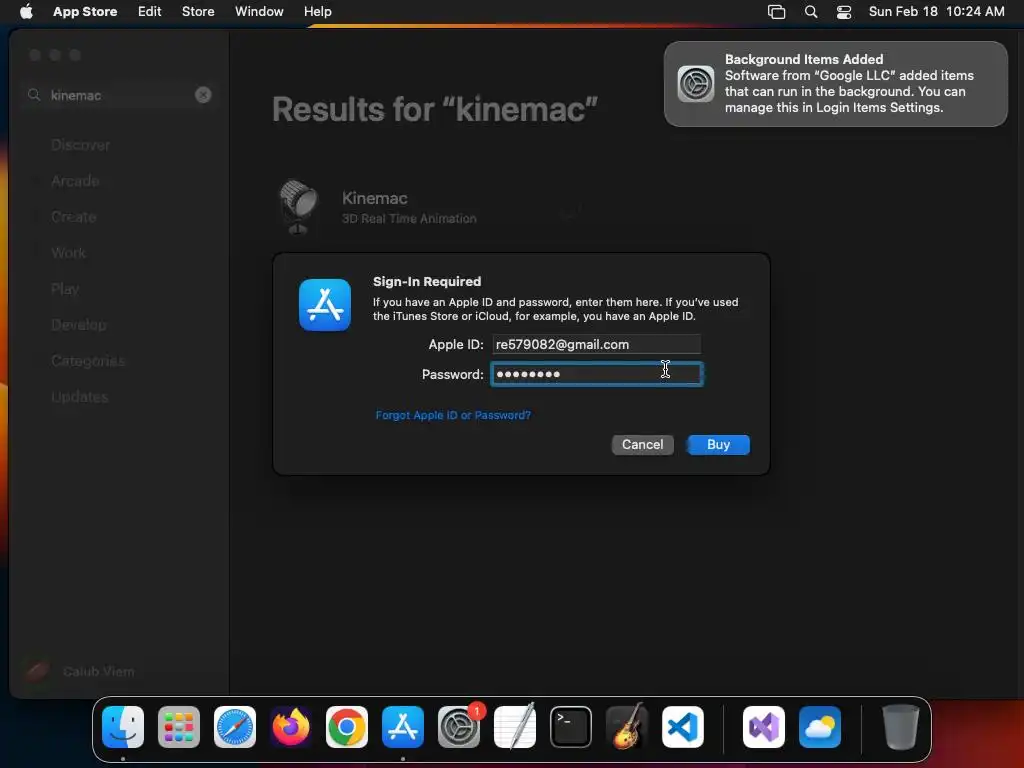1024x768 pixels.
Task: Open the Edit menu
Action: [150, 11]
